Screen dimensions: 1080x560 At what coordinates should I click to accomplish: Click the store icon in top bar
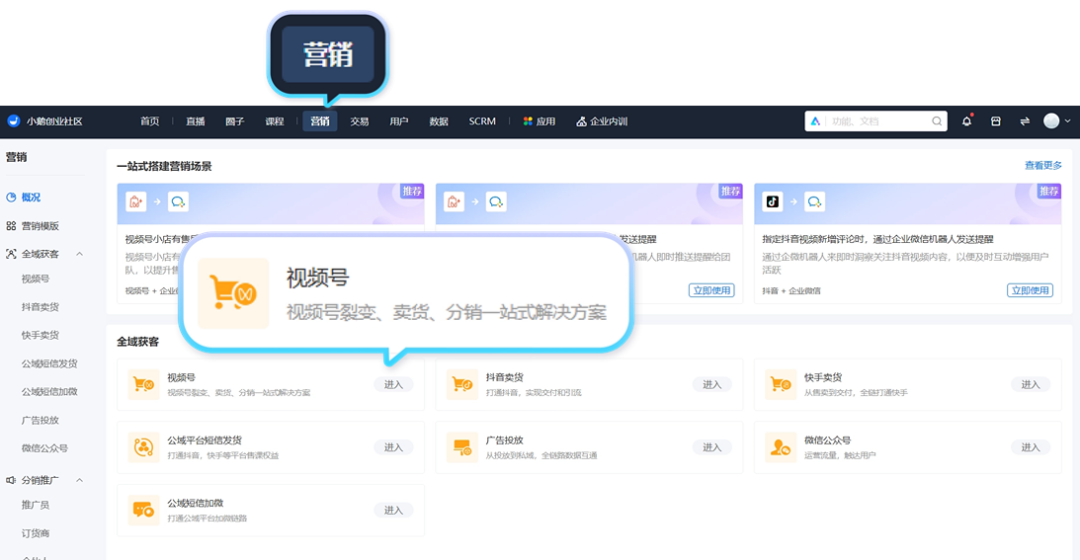[995, 121]
